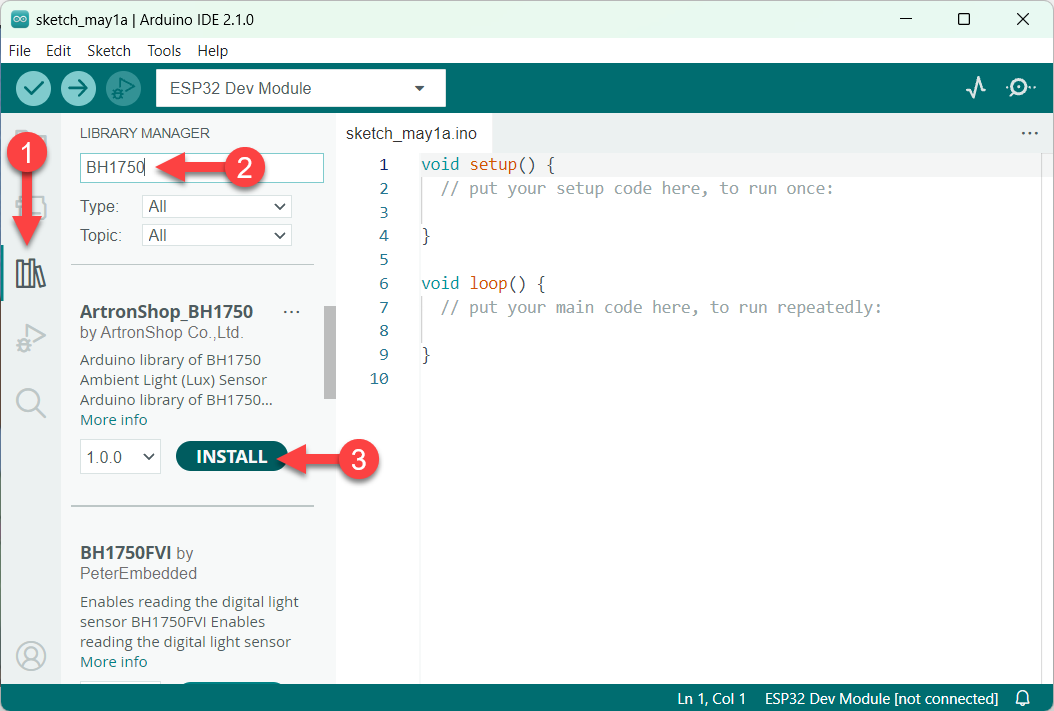Open the account profile icon
Image resolution: width=1054 pixels, height=711 pixels.
[31, 656]
